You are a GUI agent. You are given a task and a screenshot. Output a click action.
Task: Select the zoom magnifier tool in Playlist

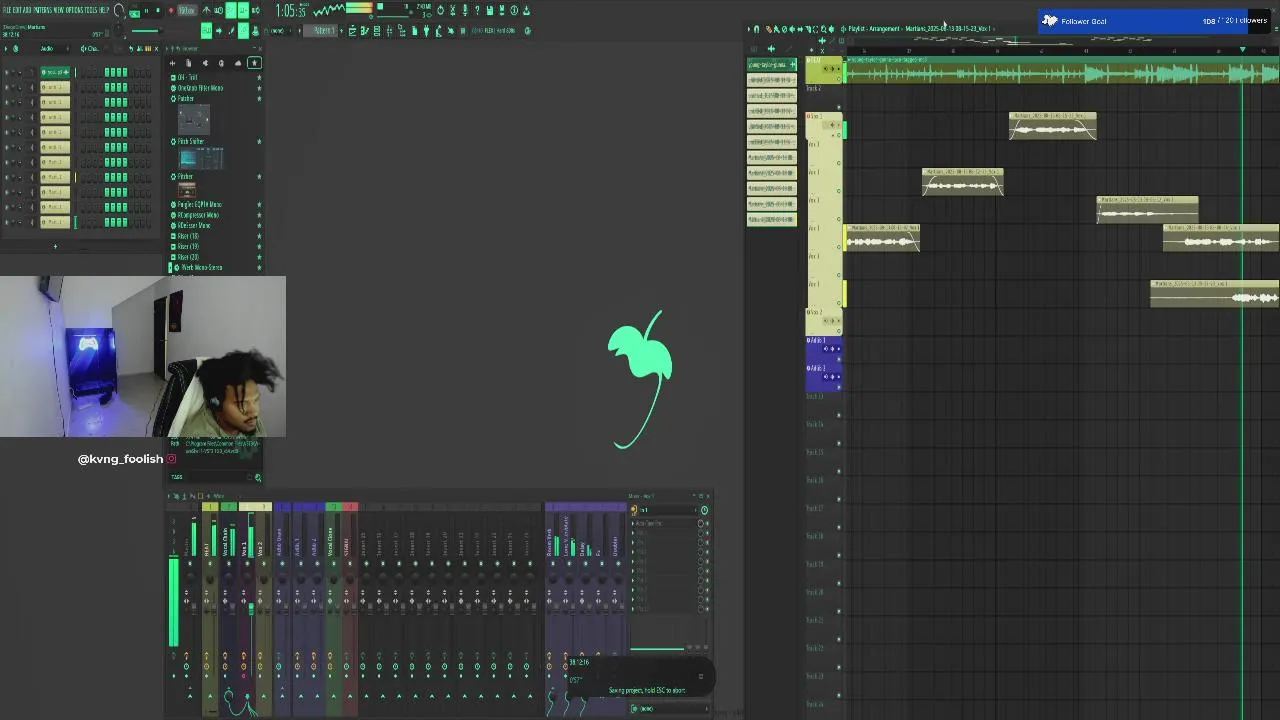coord(823,29)
